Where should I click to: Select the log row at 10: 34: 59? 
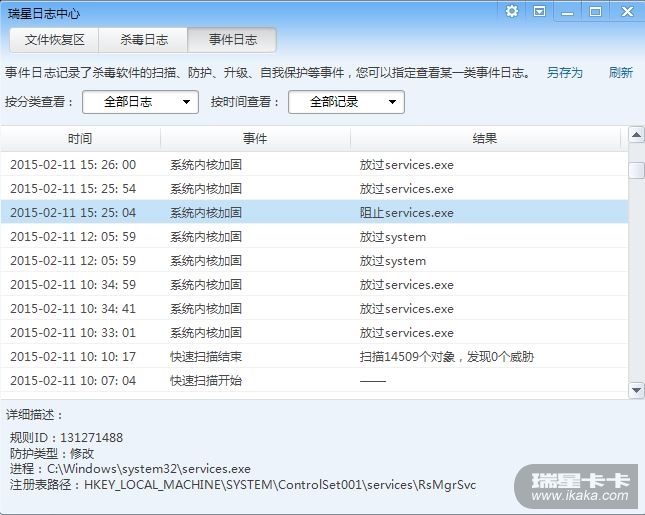[314, 285]
